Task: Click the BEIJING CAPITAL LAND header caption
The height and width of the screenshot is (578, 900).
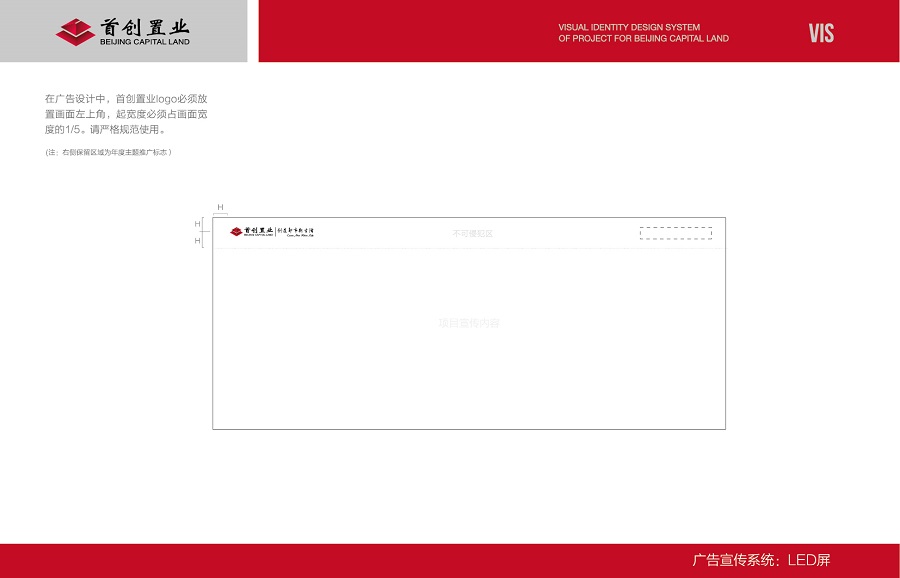Action: (145, 42)
